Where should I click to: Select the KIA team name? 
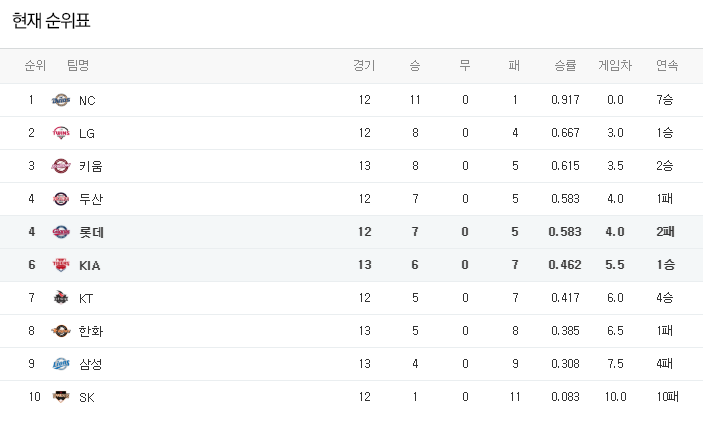click(x=90, y=265)
